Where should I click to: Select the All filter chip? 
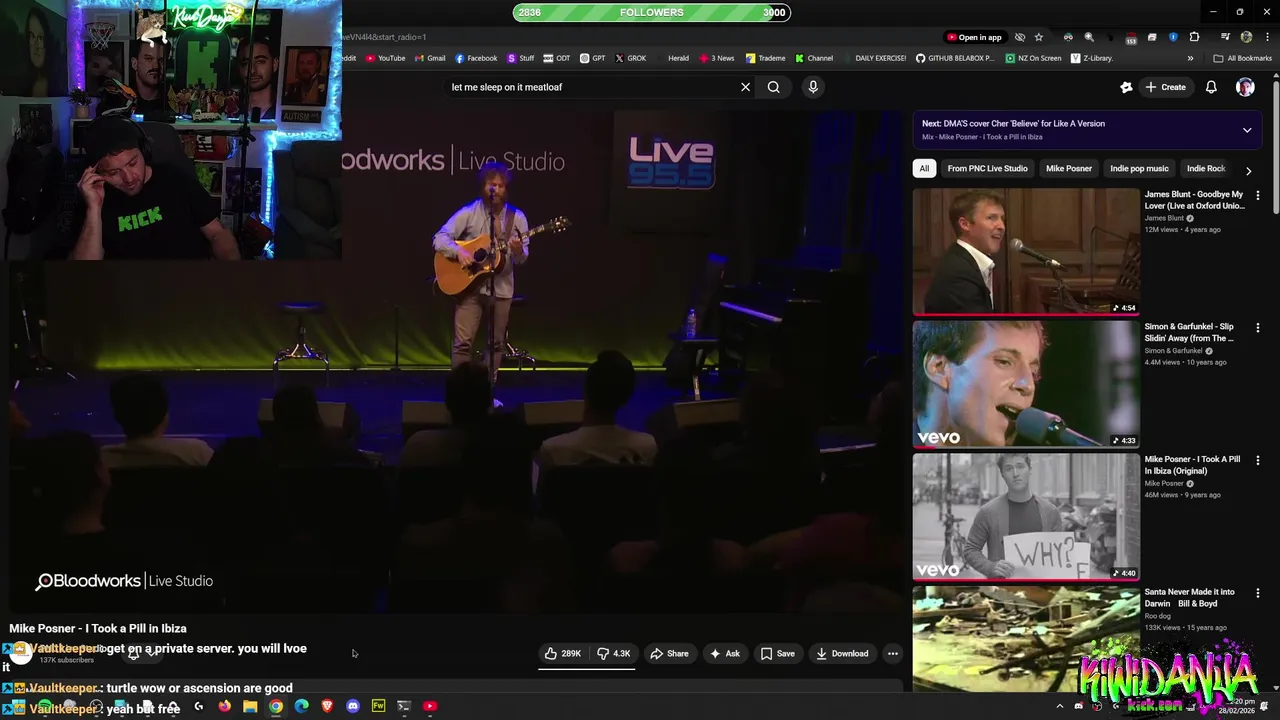click(924, 168)
